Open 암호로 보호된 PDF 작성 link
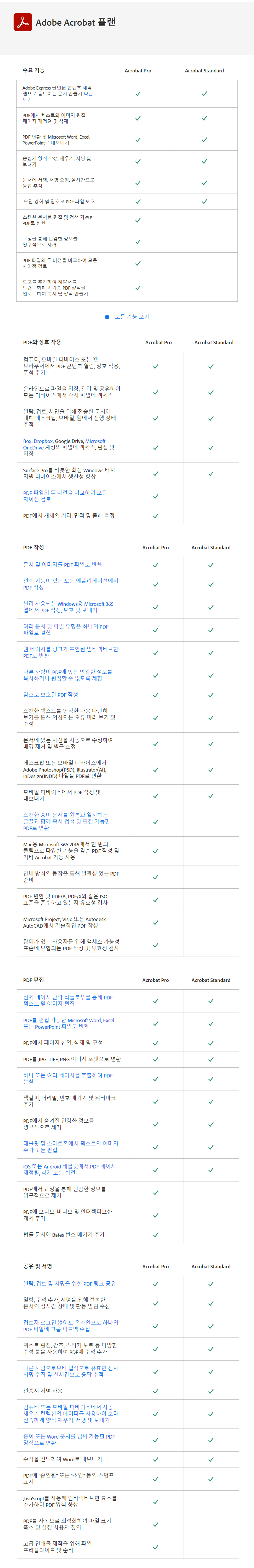Viewport: 254px width, 1568px height. click(51, 694)
